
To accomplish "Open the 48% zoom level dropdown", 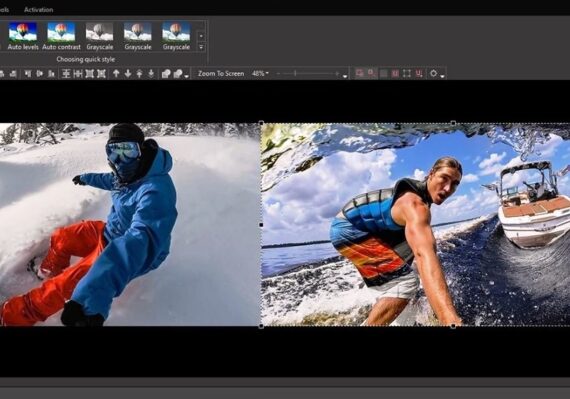I will pyautogui.click(x=260, y=74).
